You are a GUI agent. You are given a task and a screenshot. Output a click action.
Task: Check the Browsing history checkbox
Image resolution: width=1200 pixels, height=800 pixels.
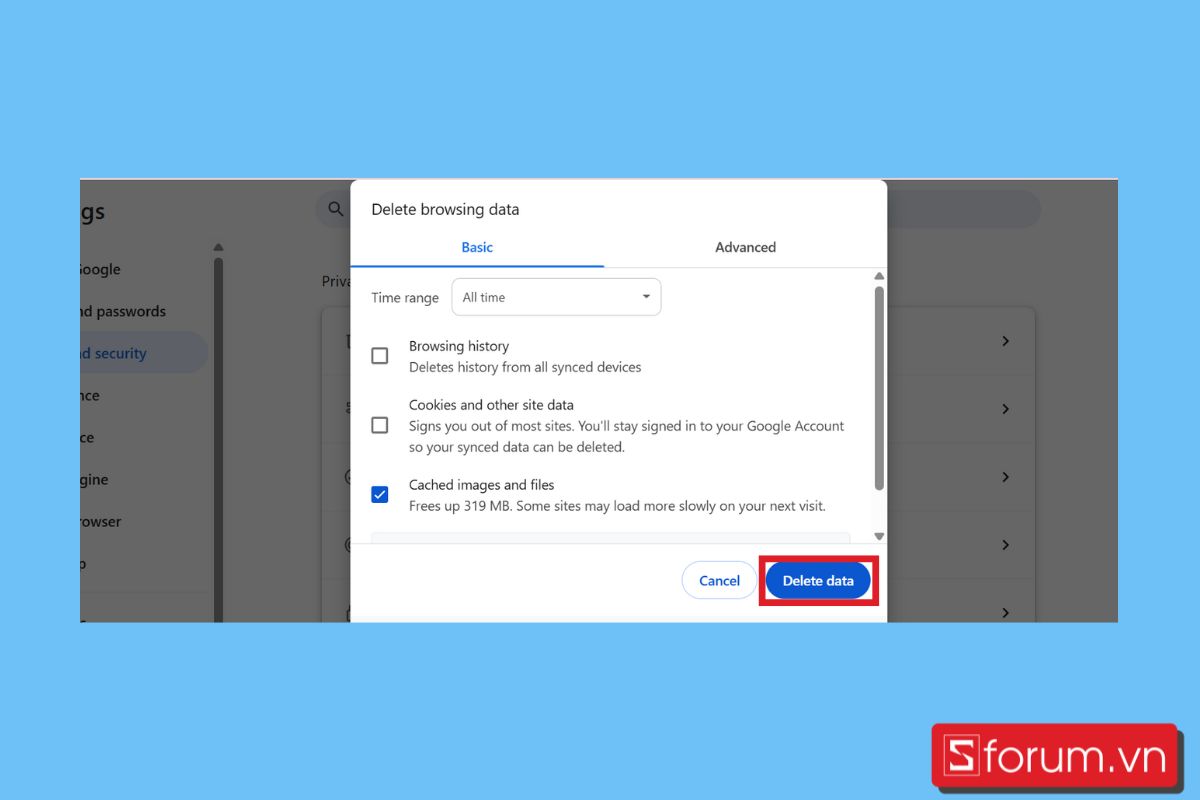point(380,356)
